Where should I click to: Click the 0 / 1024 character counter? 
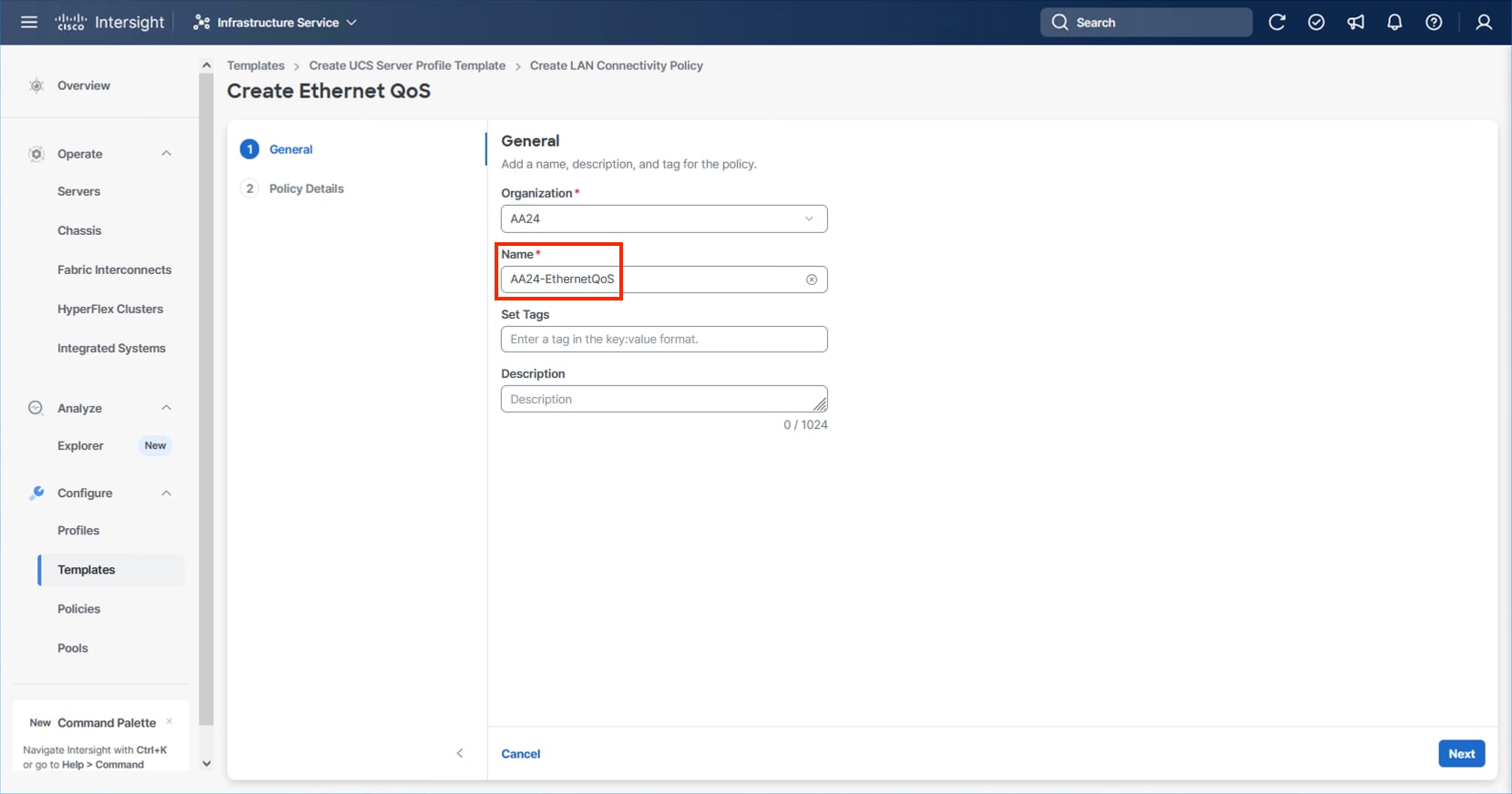pyautogui.click(x=805, y=424)
